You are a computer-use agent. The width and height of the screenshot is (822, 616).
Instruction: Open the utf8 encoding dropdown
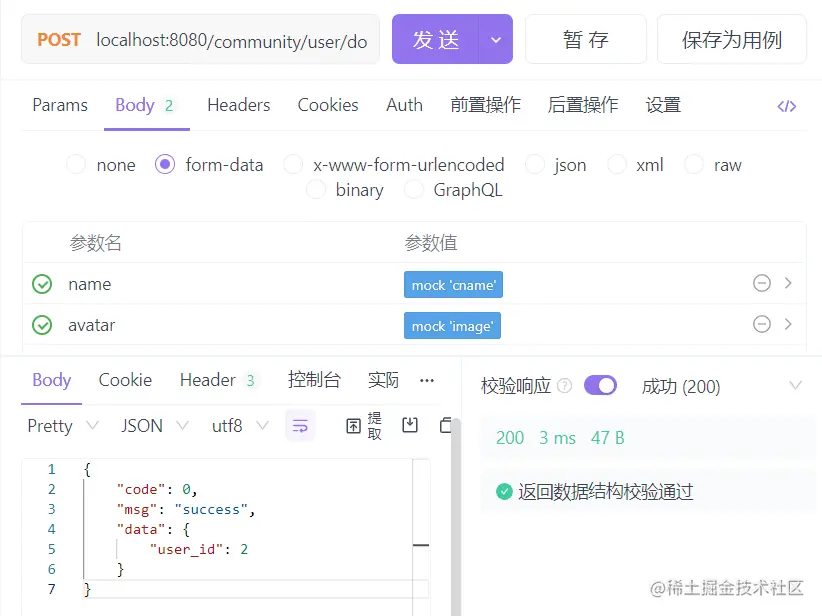pos(240,426)
